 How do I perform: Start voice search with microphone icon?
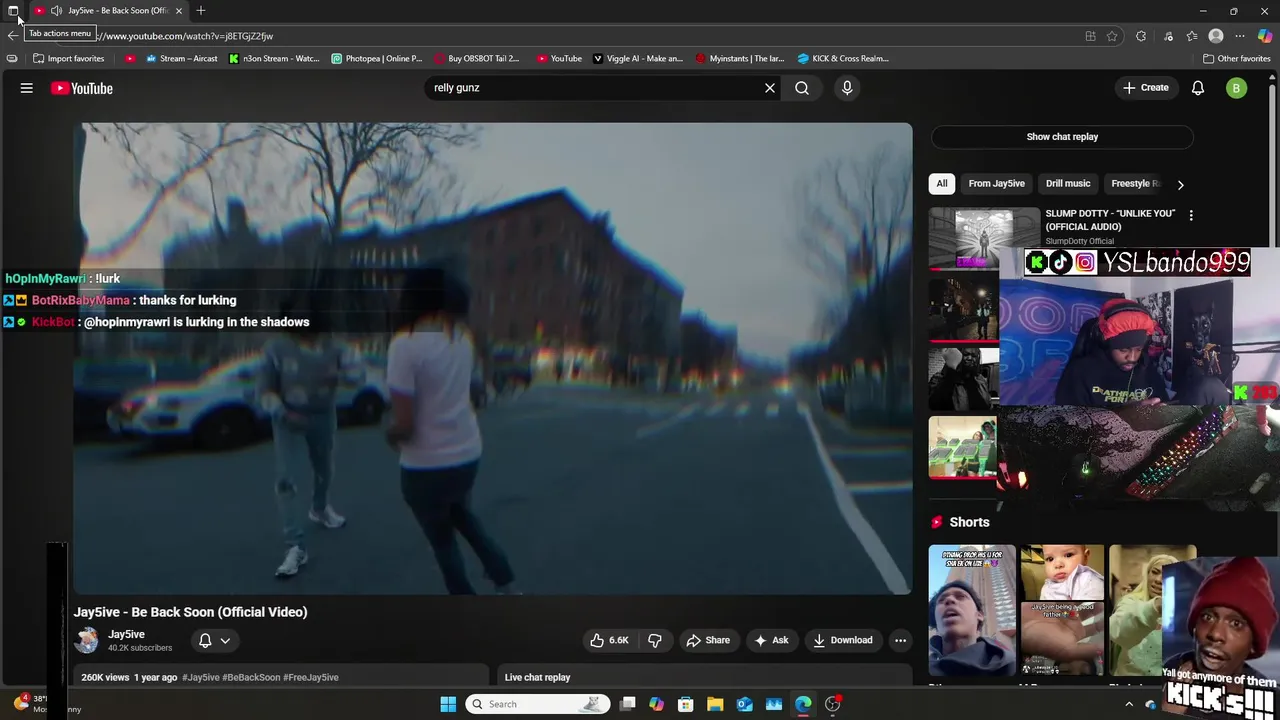pyautogui.click(x=847, y=88)
